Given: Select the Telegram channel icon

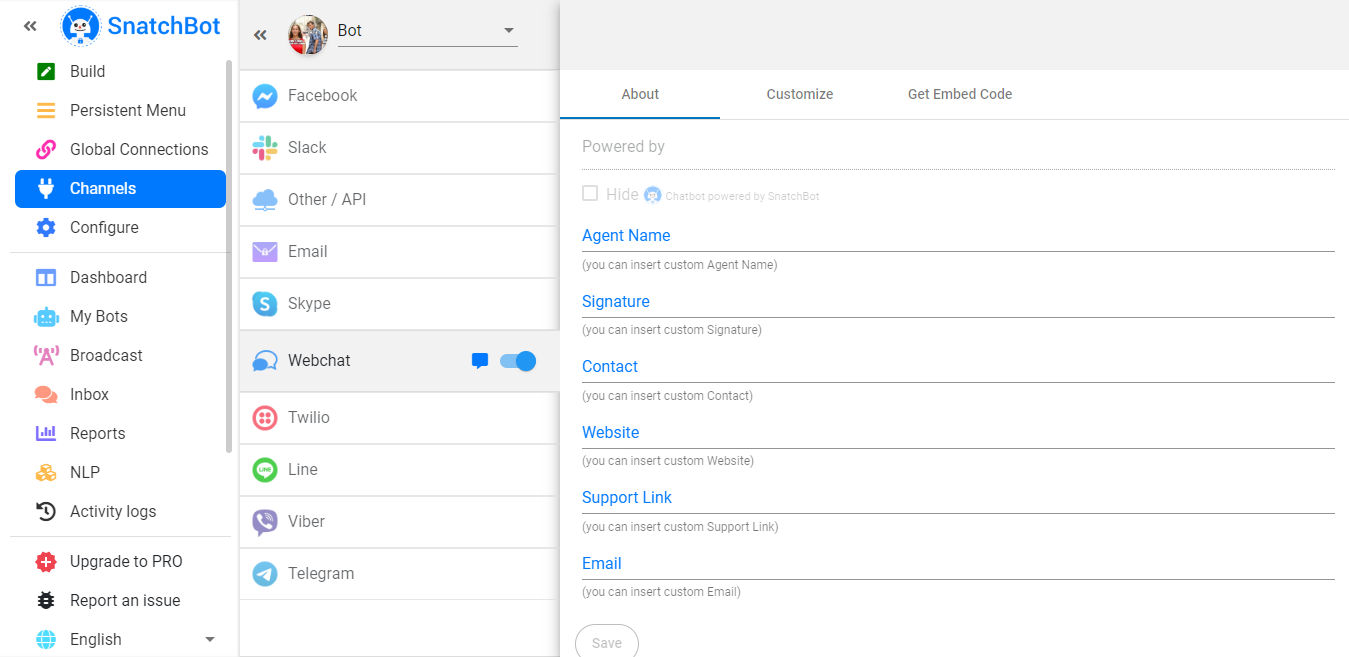Looking at the screenshot, I should (x=265, y=574).
